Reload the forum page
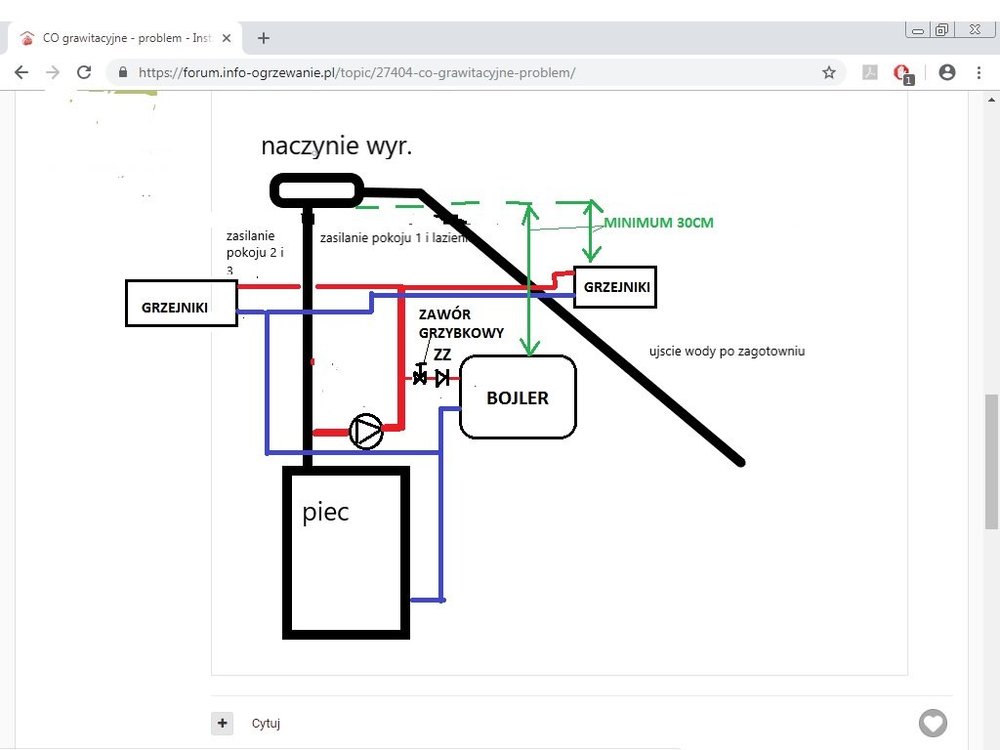Image resolution: width=1000 pixels, height=750 pixels. pyautogui.click(x=84, y=72)
